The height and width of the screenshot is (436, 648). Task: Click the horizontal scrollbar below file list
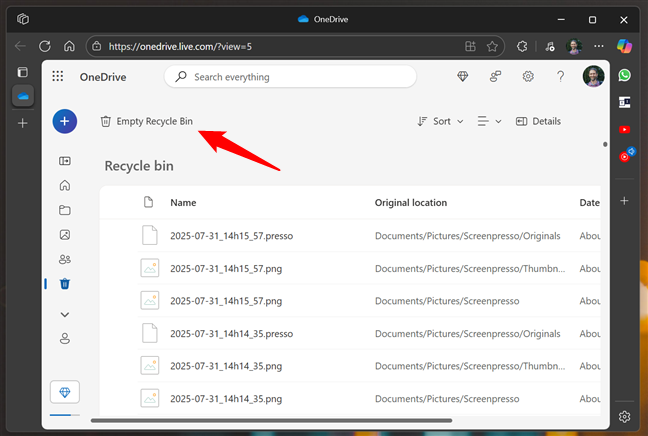271,421
